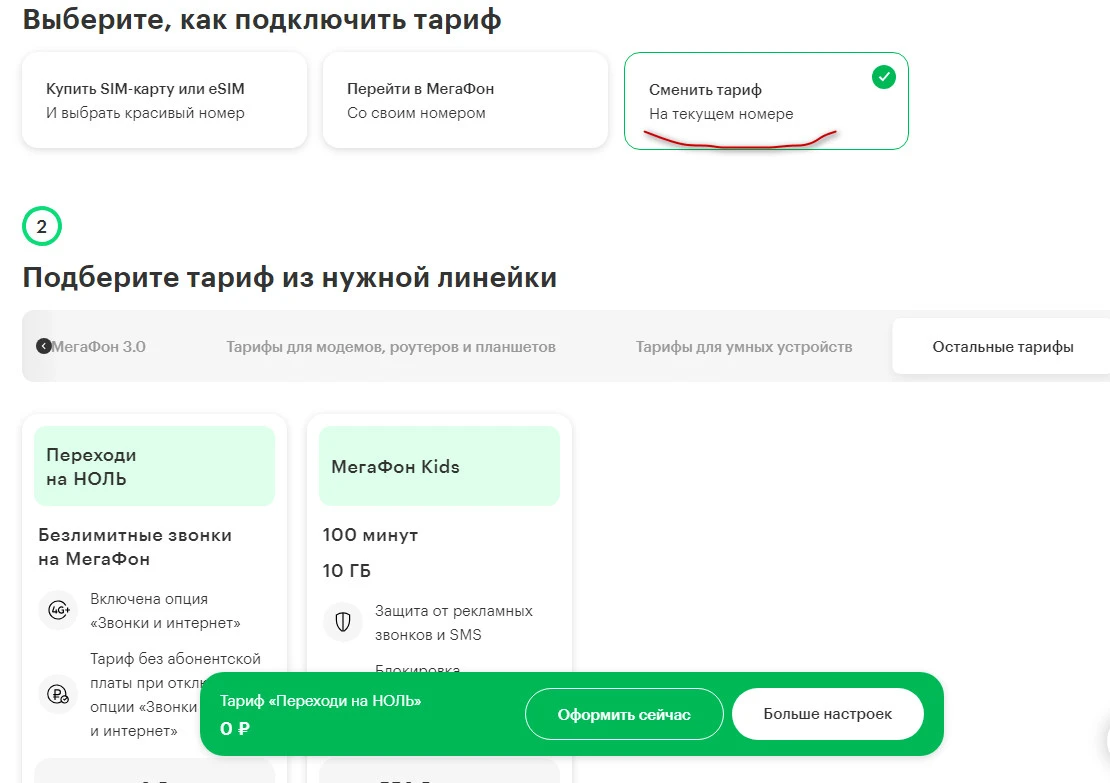Click 'Тариф «Переходи на НОЛЬ»' label in green bar

pyautogui.click(x=320, y=701)
